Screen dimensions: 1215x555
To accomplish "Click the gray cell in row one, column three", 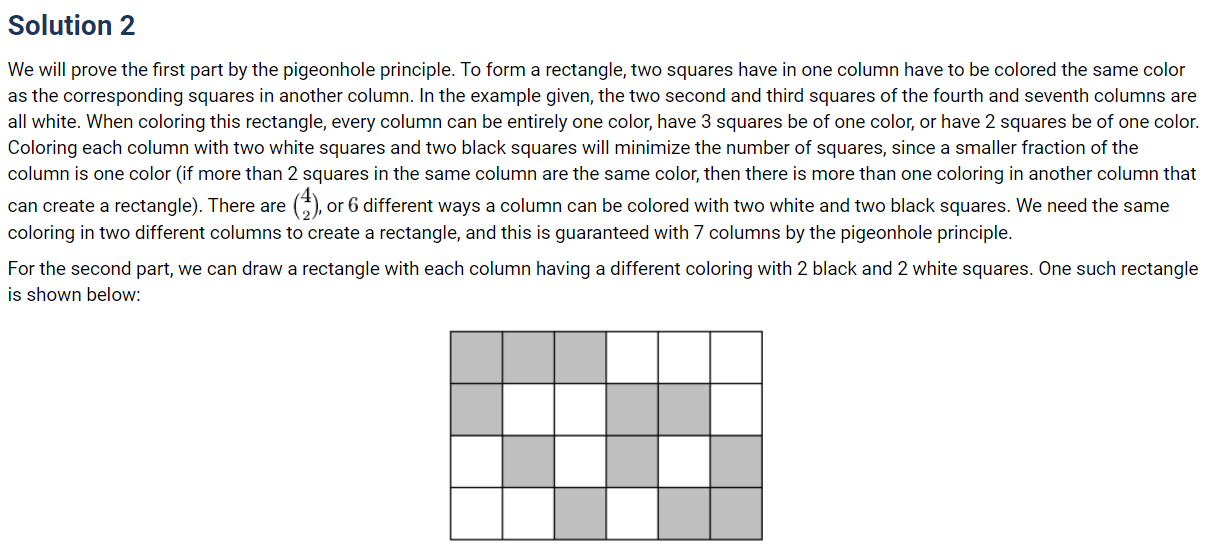I will [x=580, y=357].
